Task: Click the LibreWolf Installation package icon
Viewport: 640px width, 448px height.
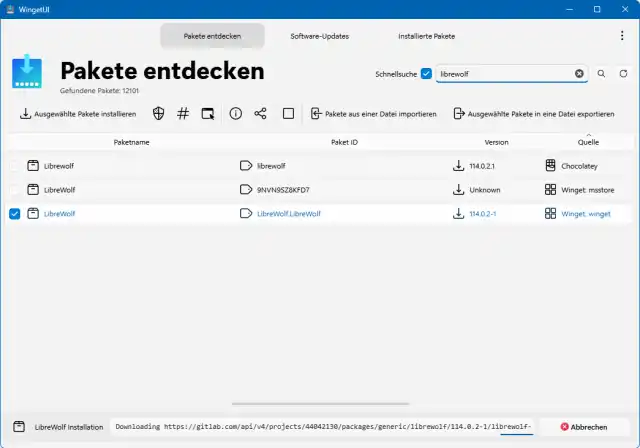Action: tap(19, 426)
